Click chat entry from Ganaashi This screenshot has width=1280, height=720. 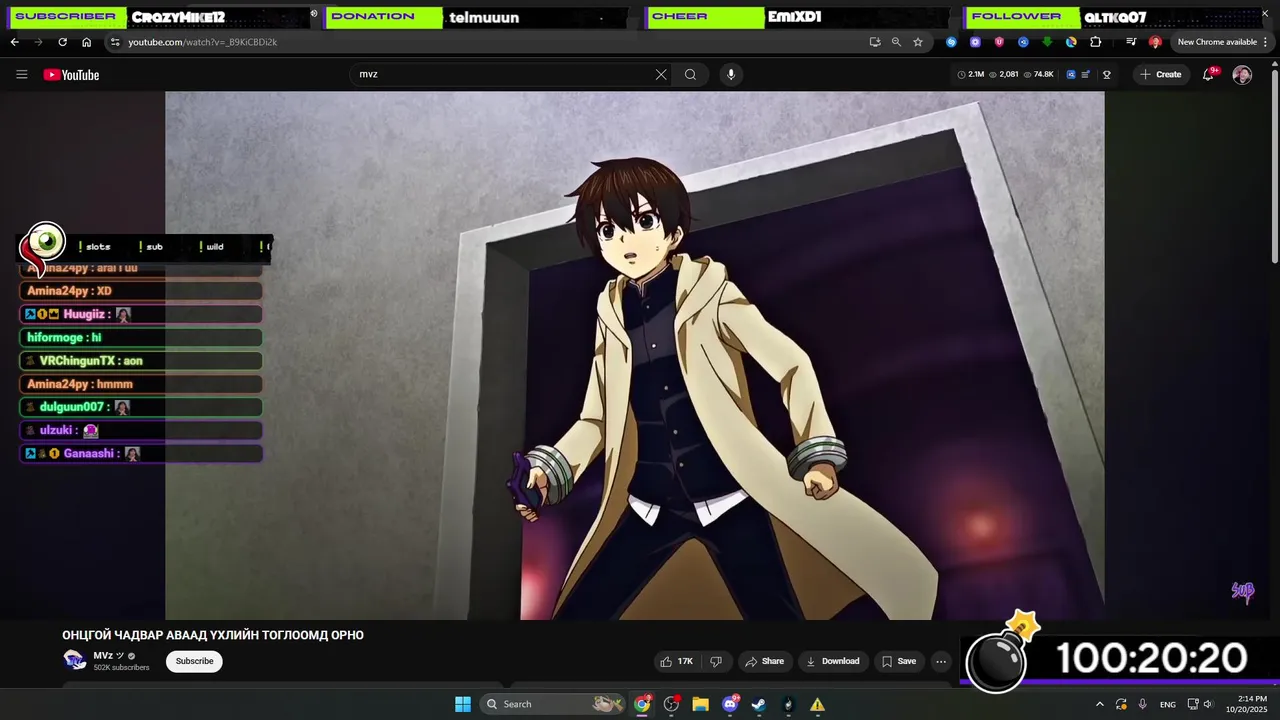[141, 453]
